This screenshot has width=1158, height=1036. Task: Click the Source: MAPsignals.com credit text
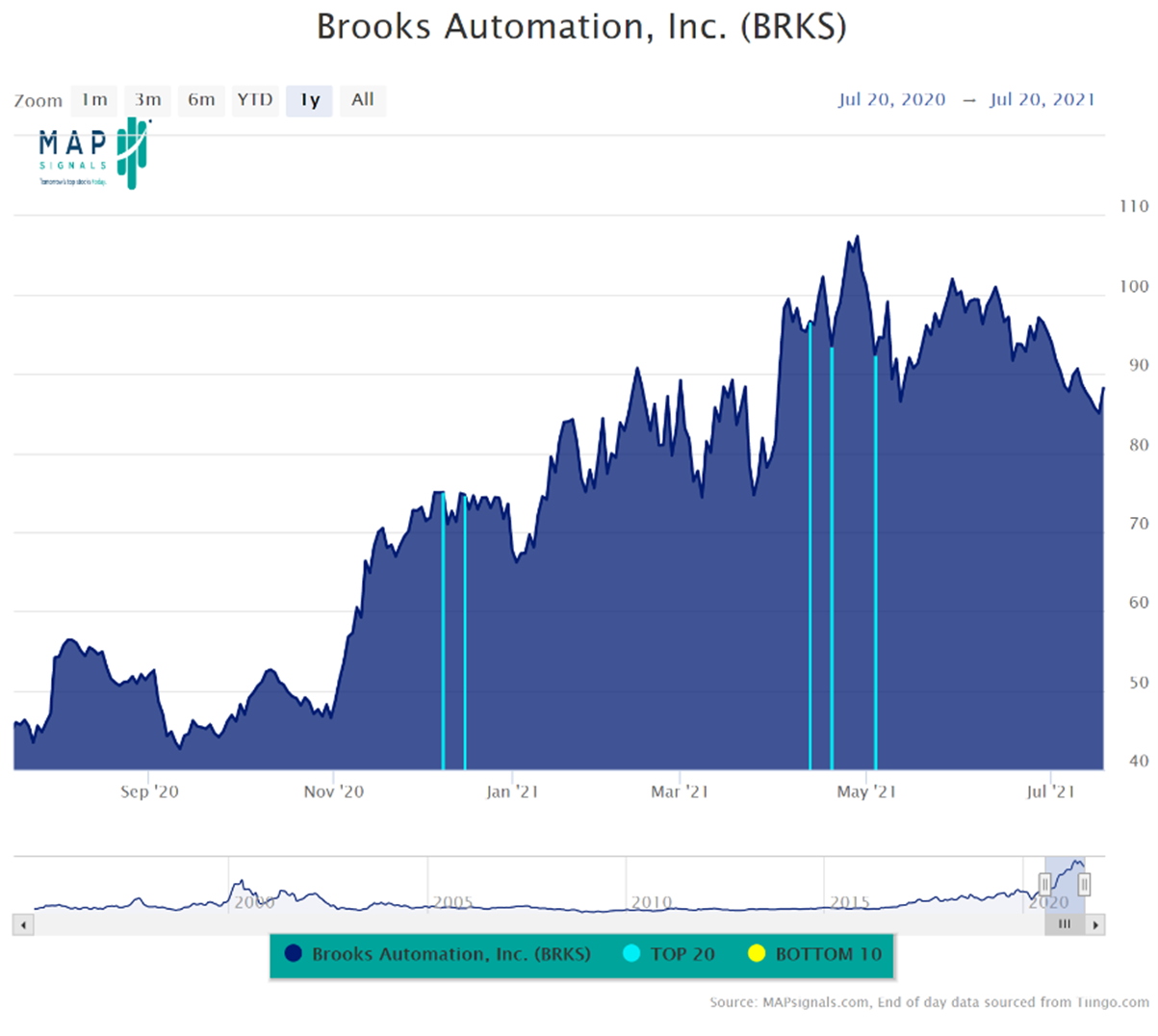tap(929, 1002)
